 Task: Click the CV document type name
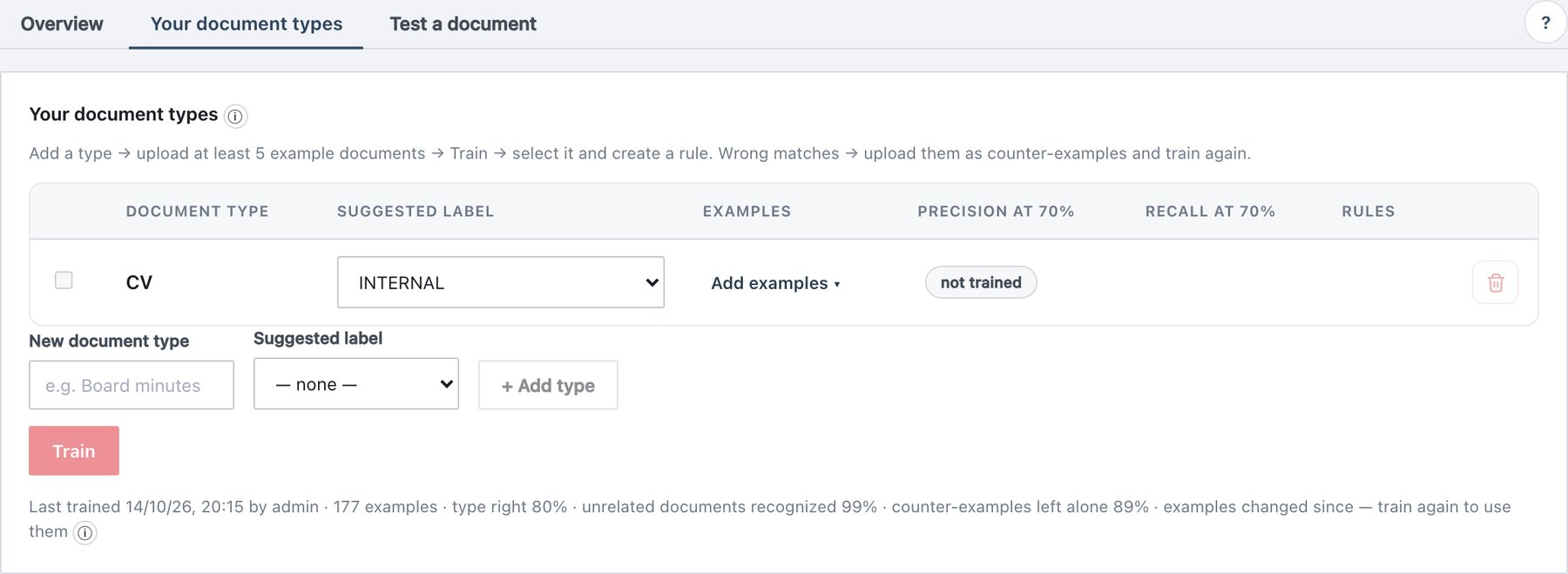point(139,282)
